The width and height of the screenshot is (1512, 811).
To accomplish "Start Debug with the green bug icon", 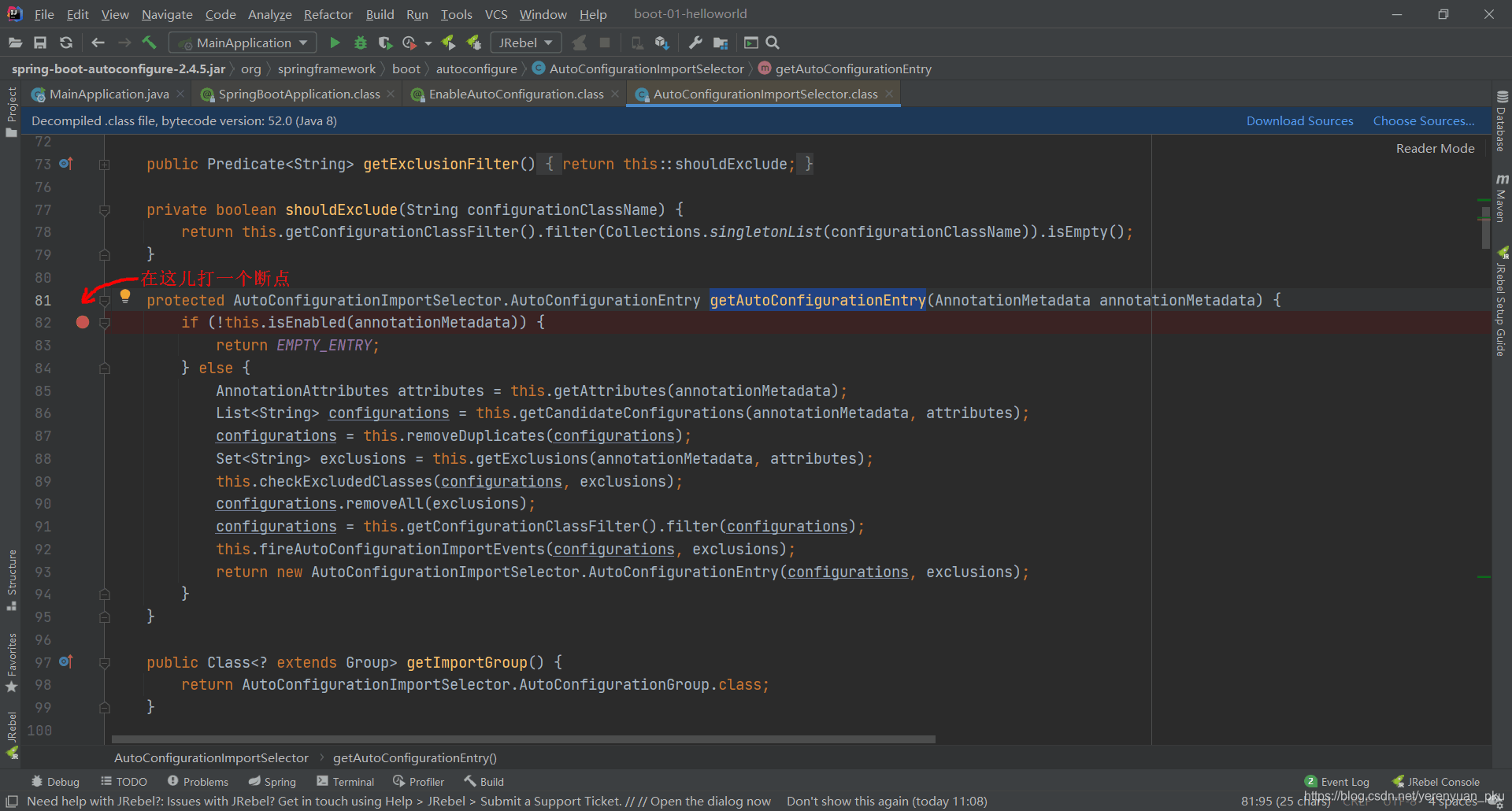I will coord(361,43).
